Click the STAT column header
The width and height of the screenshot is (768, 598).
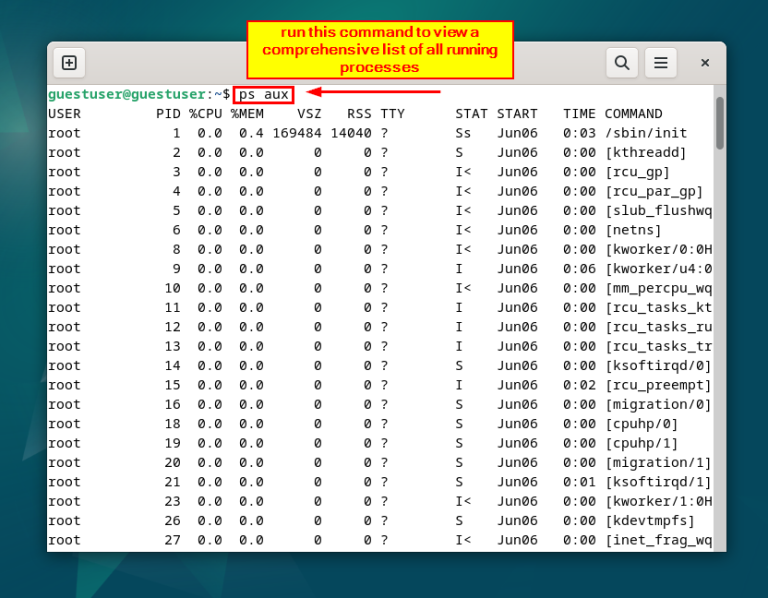pyautogui.click(x=471, y=114)
